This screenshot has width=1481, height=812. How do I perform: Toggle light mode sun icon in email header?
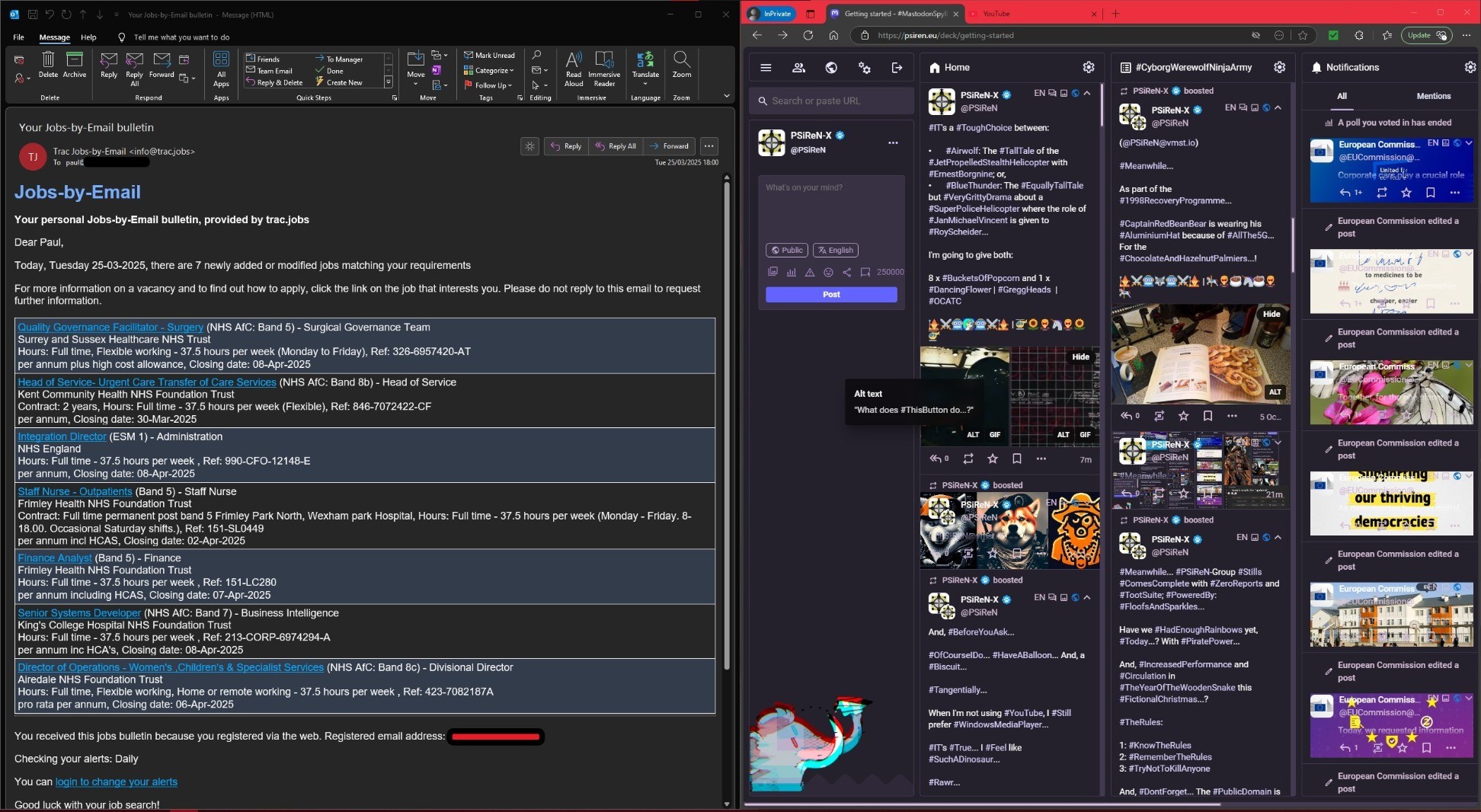click(x=530, y=146)
